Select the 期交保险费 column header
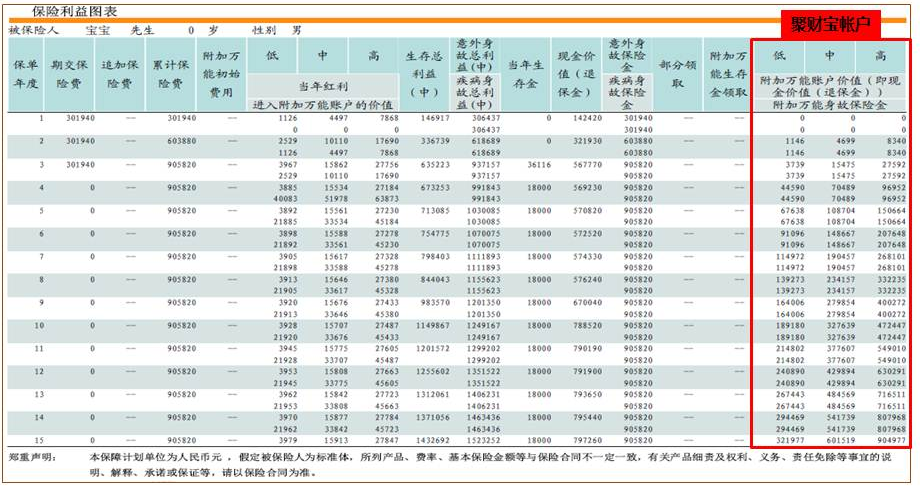The width and height of the screenshot is (920, 491). coord(69,75)
